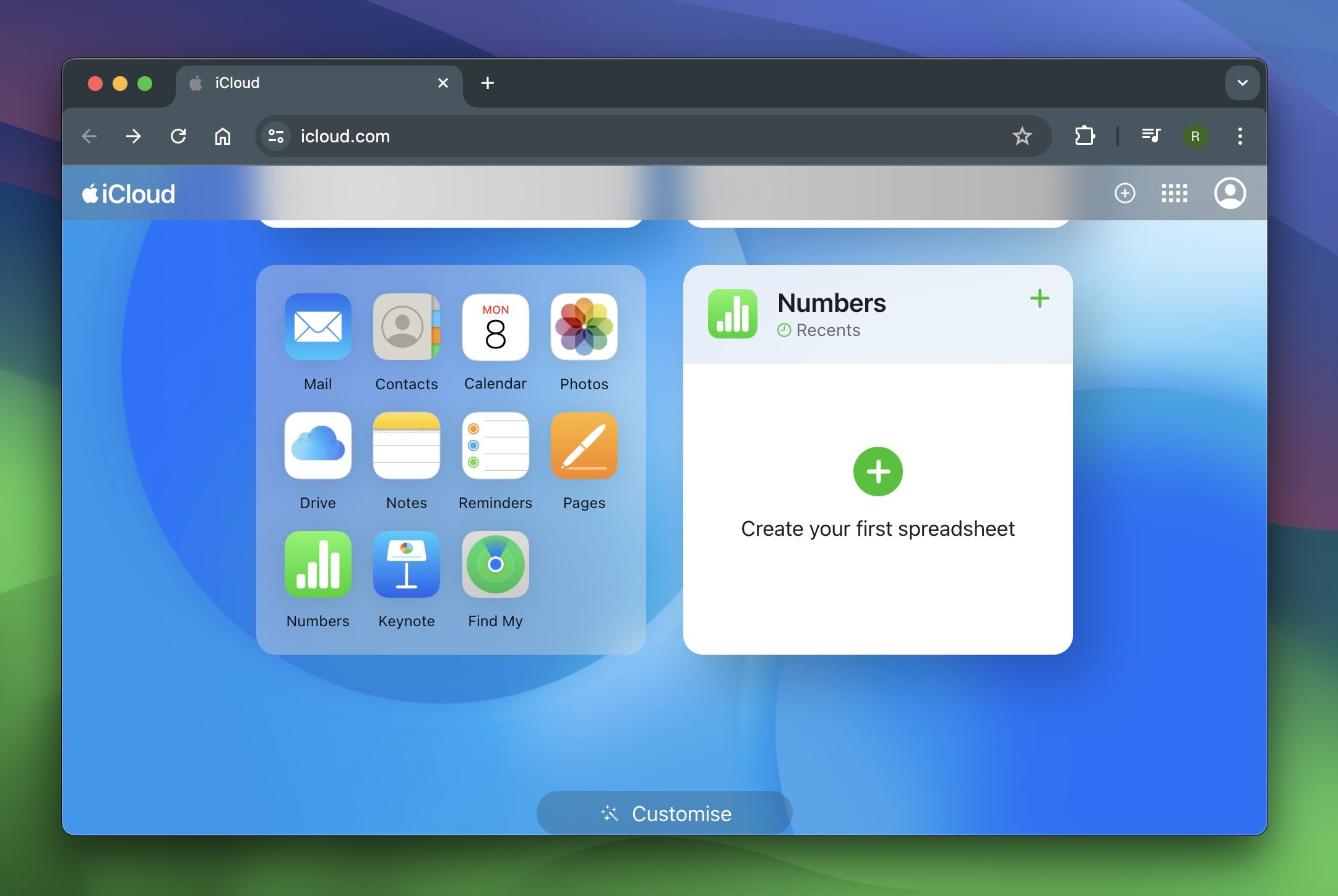Screen dimensions: 1338x896
Task: Click the Numbers icon in the widget header
Action: pos(732,314)
